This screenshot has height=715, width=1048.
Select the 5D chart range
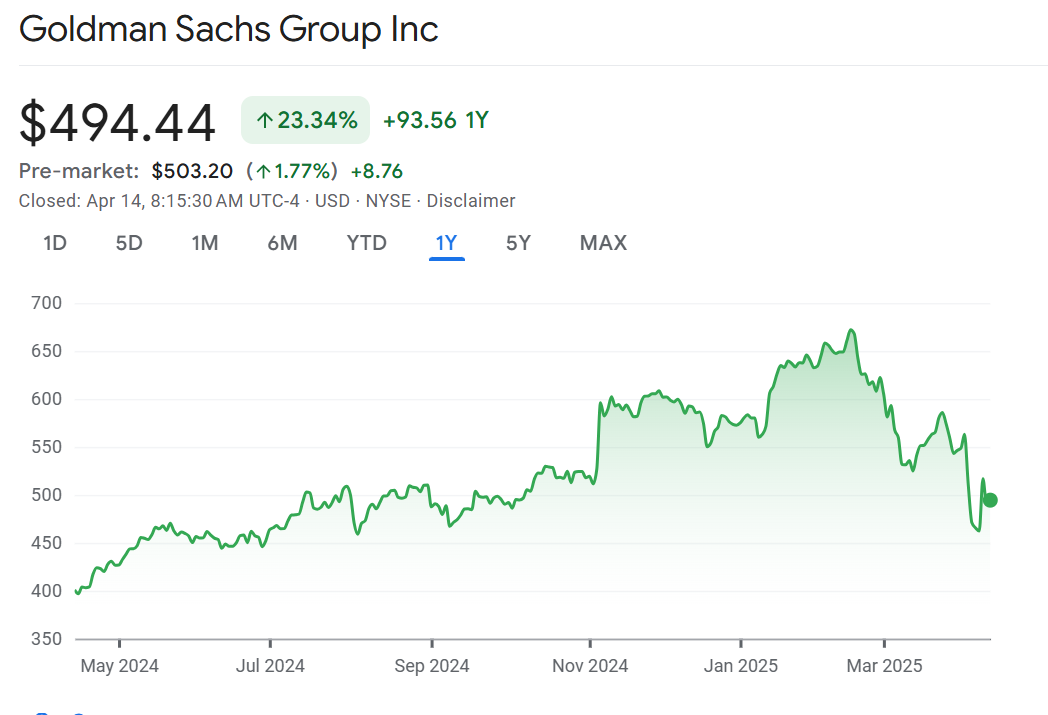(x=129, y=243)
